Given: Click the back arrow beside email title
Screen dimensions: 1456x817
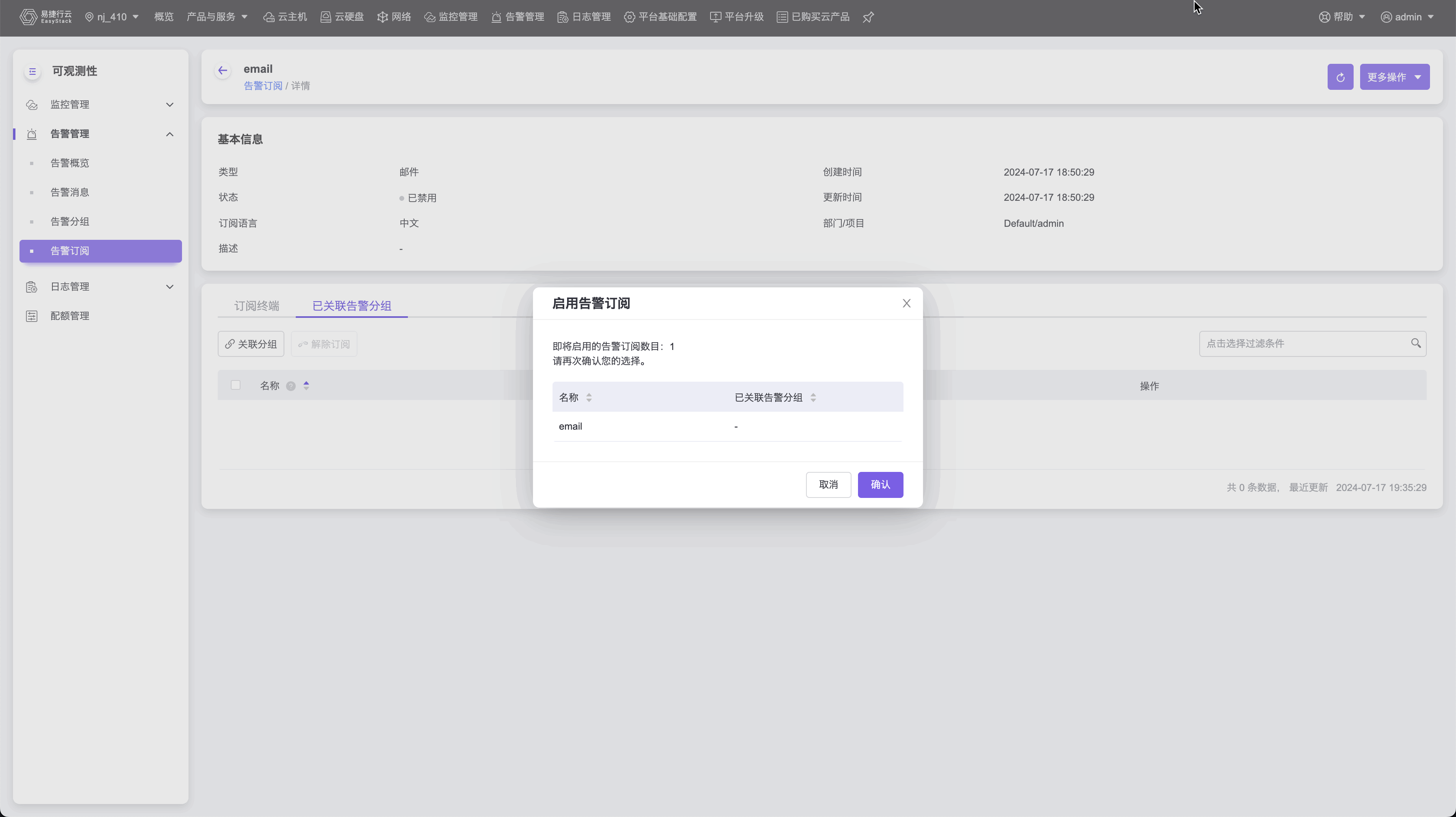Looking at the screenshot, I should [223, 71].
